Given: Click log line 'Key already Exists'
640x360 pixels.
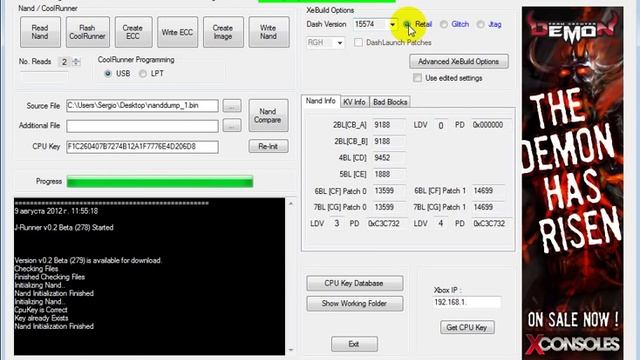Looking at the screenshot, I should pos(41,318).
